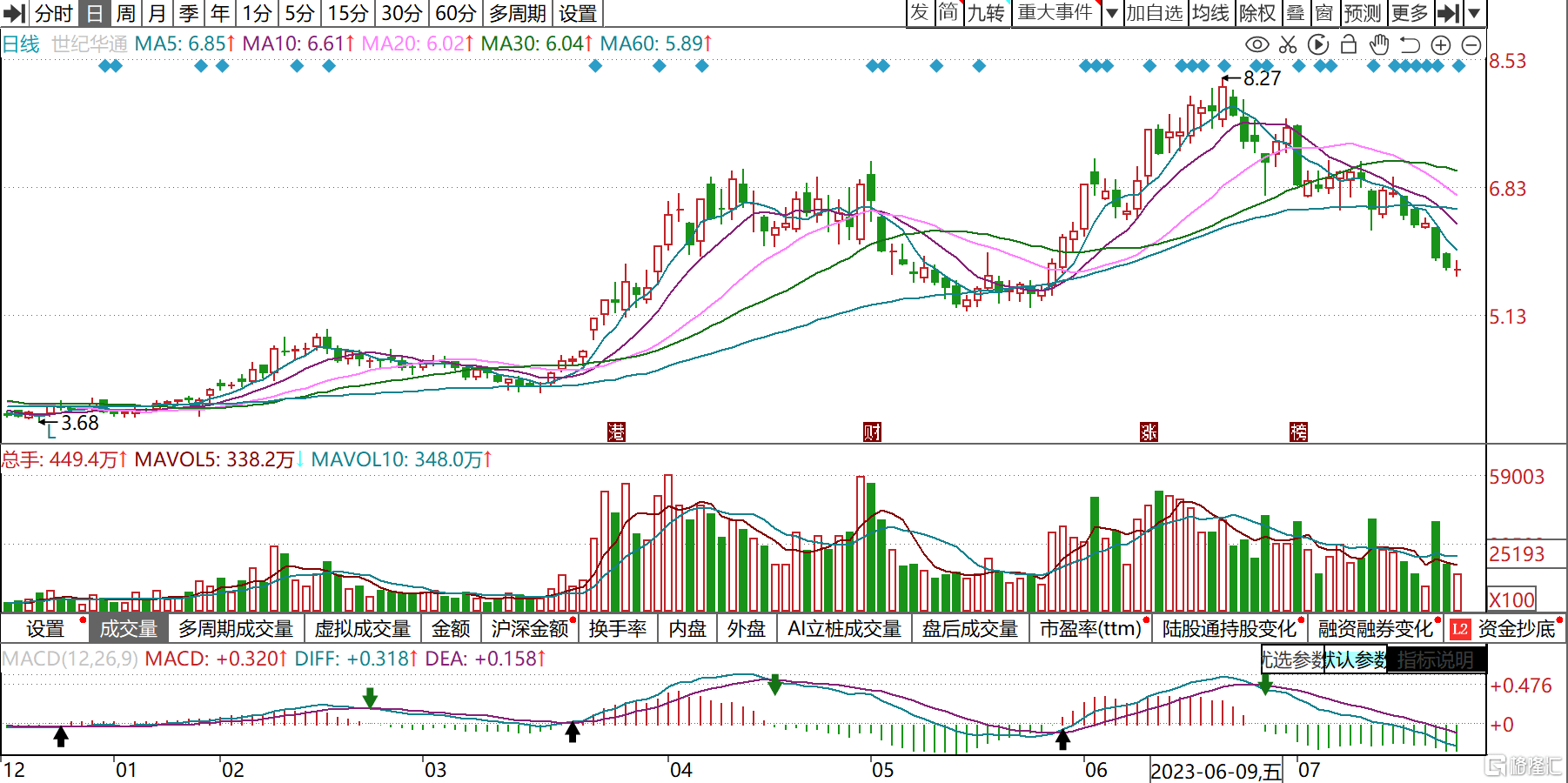1568x783 pixels.
Task: Click the 加自选 button
Action: pos(1154,13)
